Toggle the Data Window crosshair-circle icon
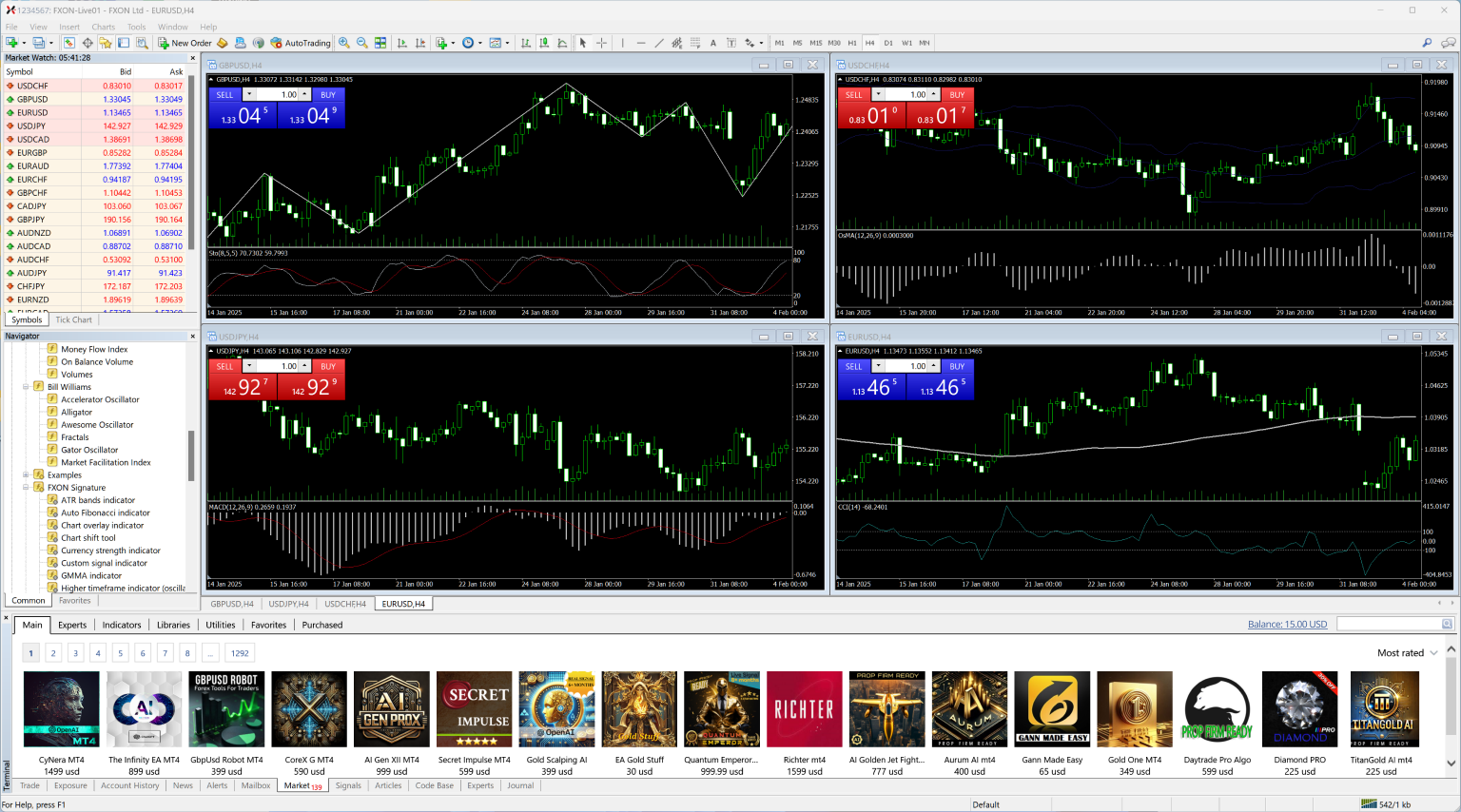 (88, 43)
